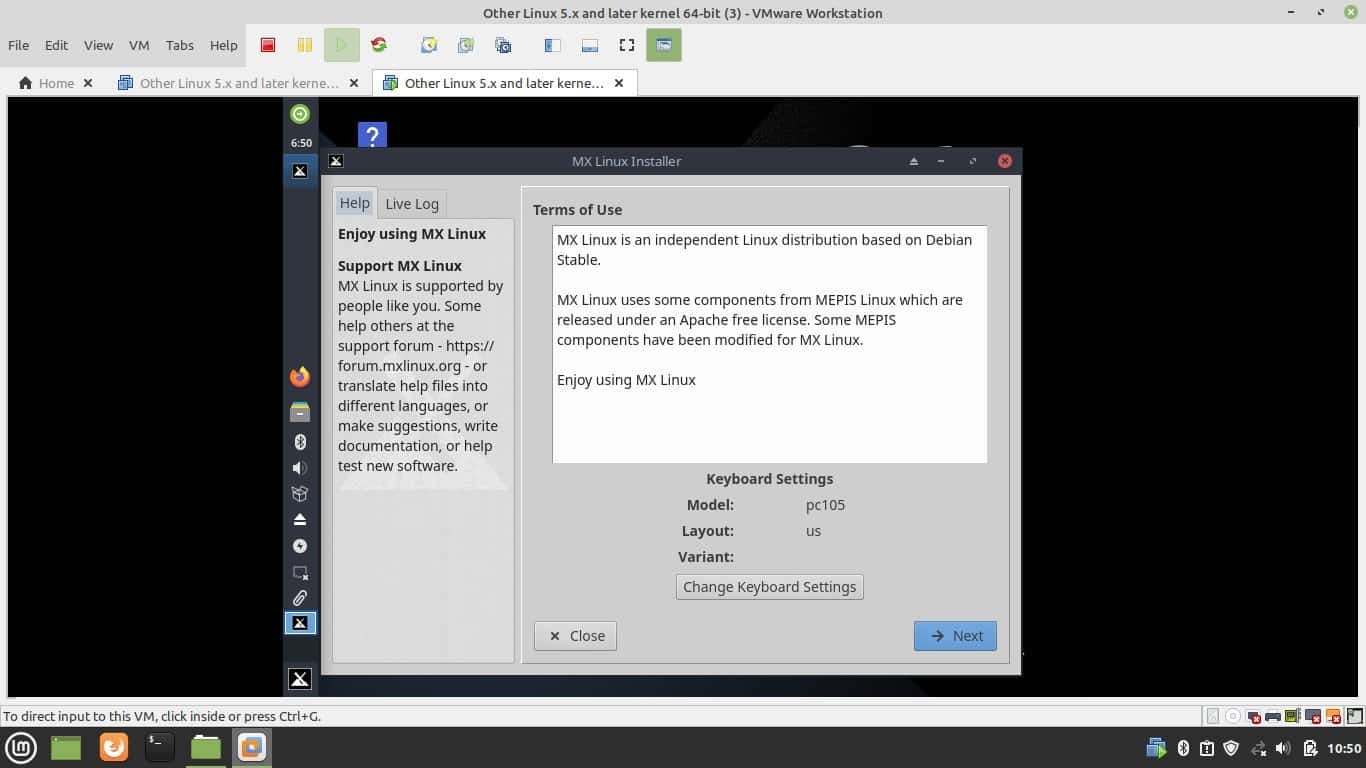The height and width of the screenshot is (768, 1366).
Task: Click the green logout icon atop MX panel
Action: click(300, 114)
